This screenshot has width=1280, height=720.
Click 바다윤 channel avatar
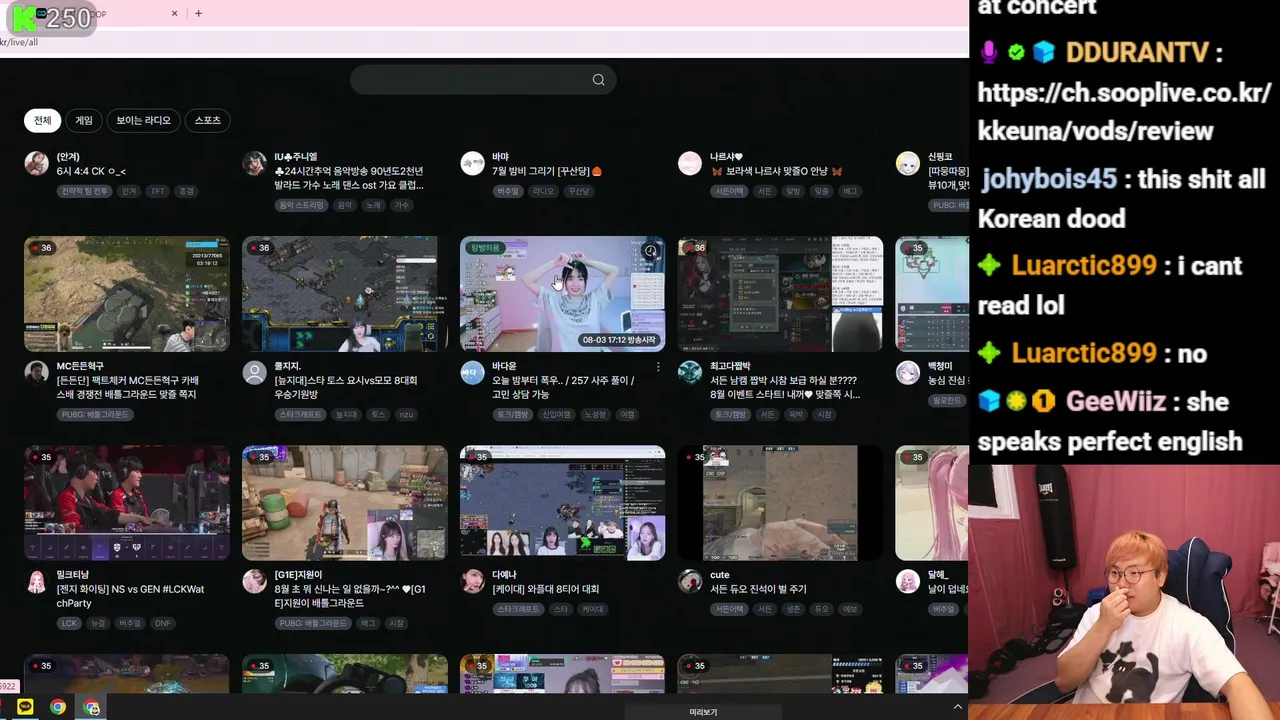[472, 372]
